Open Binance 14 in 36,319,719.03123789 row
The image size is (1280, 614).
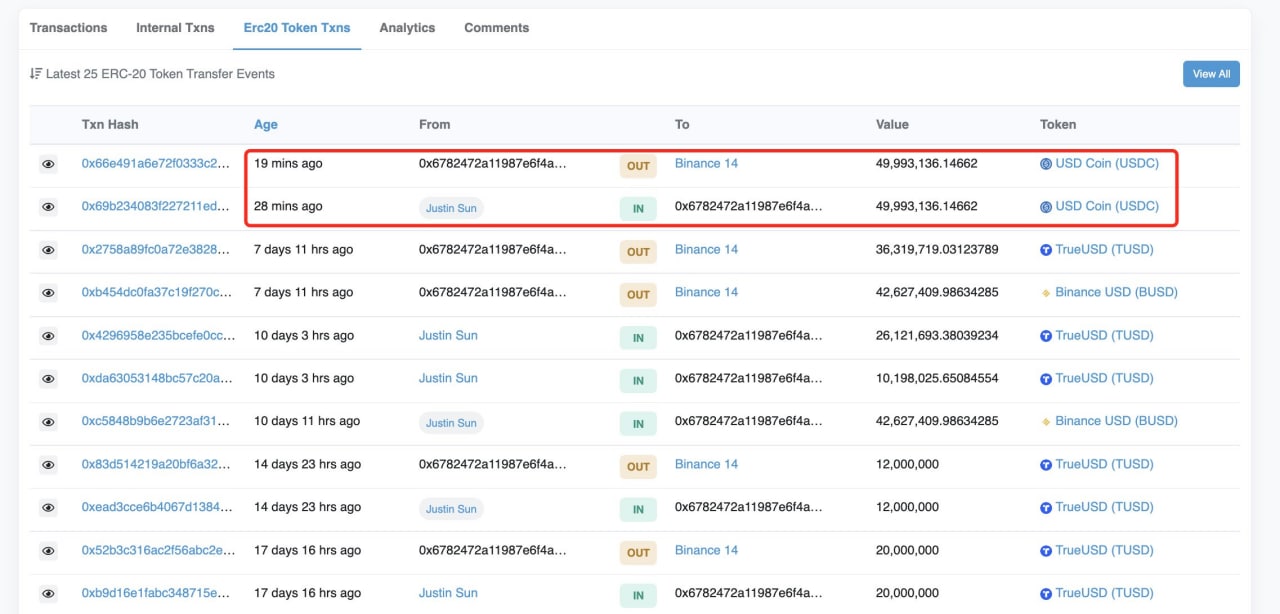706,249
